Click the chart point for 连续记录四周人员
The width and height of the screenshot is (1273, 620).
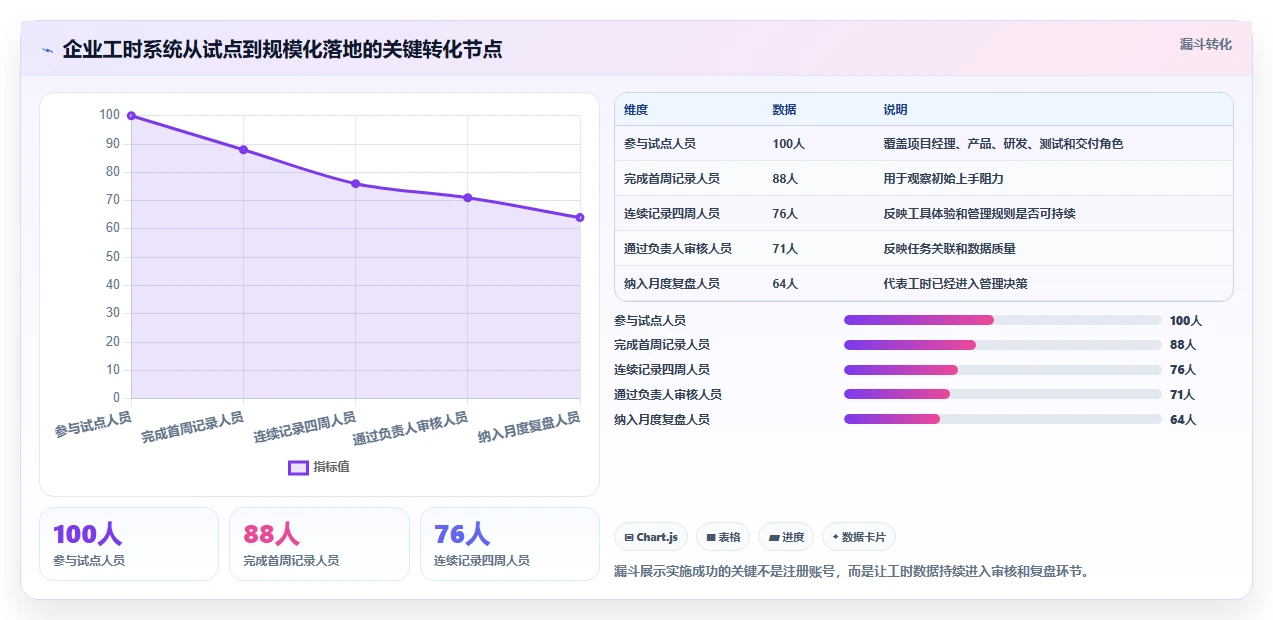(x=355, y=184)
